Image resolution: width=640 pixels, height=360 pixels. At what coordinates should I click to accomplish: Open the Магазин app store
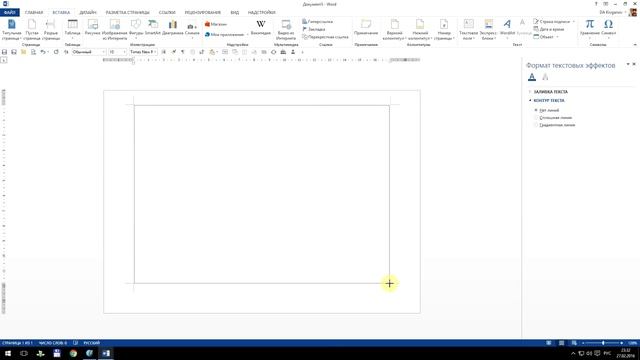[x=216, y=24]
